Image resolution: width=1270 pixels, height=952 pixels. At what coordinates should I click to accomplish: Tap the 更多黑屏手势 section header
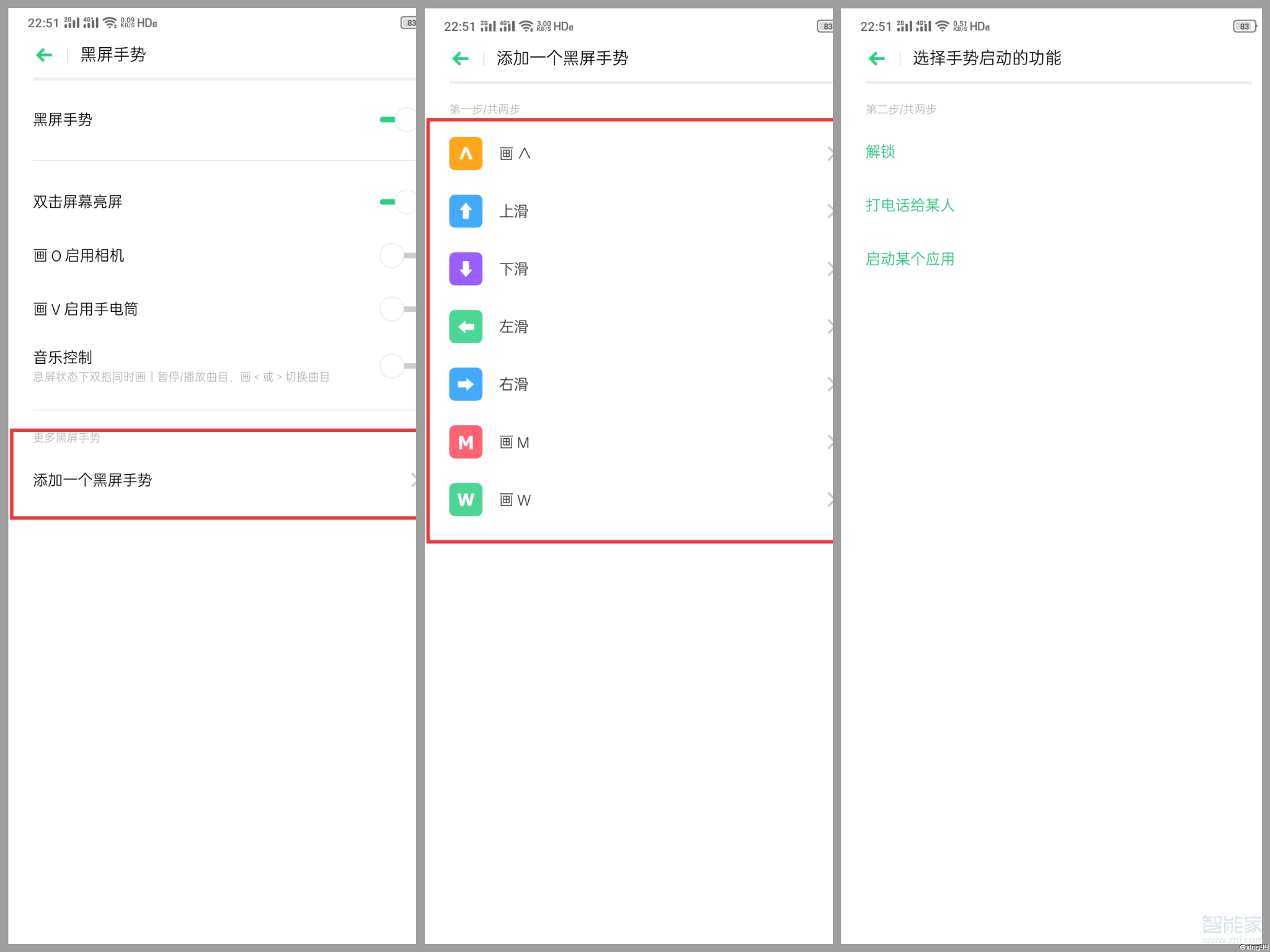click(66, 438)
